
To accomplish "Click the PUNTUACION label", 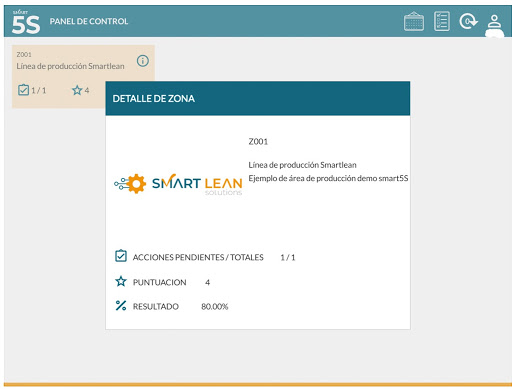I will click(160, 282).
